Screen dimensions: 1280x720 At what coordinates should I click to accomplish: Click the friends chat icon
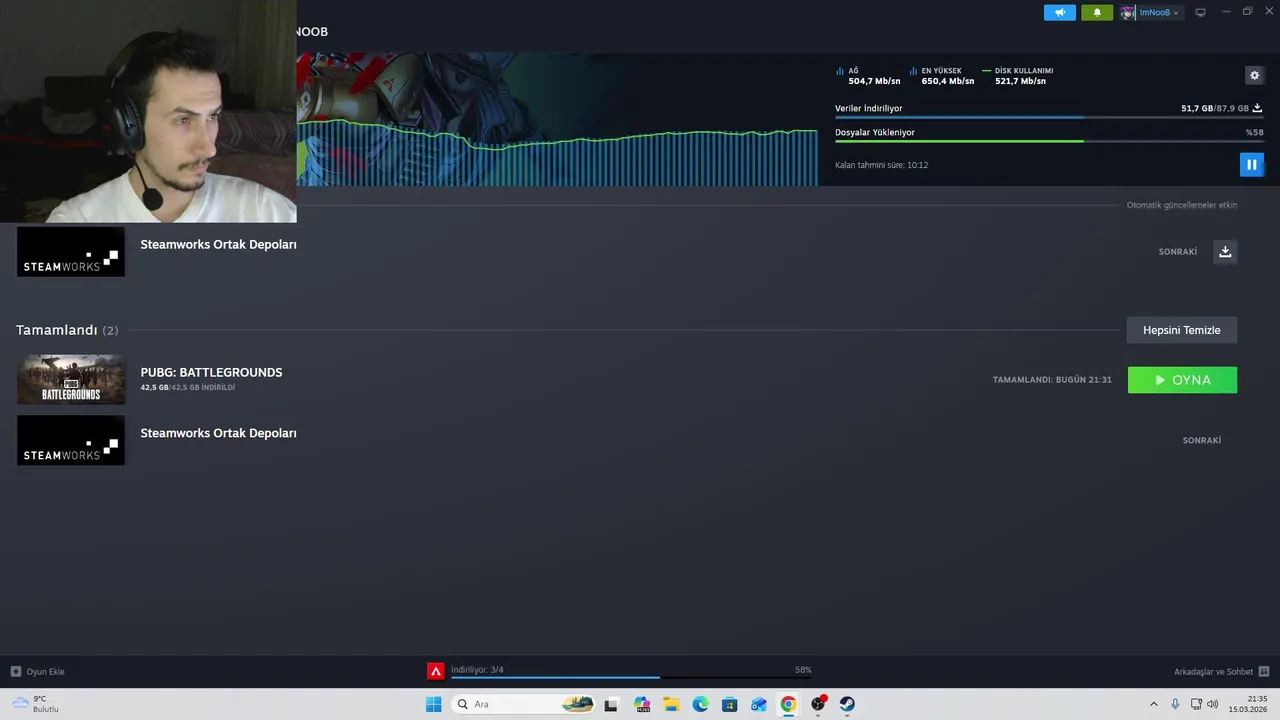(x=1264, y=671)
